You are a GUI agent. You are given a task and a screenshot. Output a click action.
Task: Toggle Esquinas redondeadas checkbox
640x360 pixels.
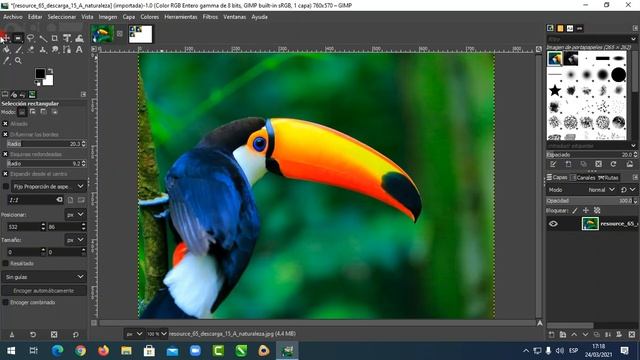click(x=5, y=154)
